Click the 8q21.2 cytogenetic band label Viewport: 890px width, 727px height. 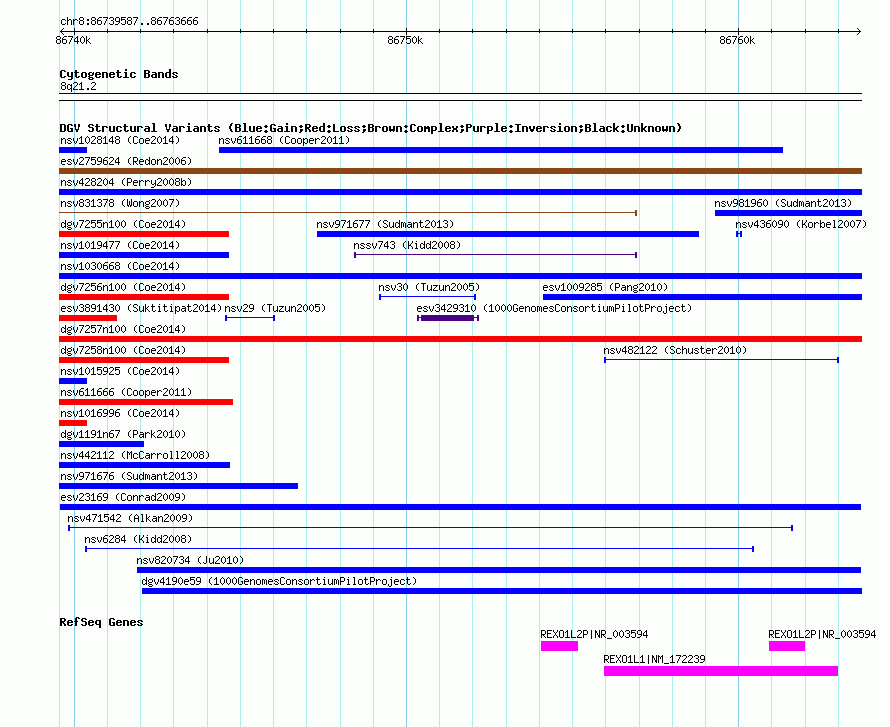[x=78, y=86]
